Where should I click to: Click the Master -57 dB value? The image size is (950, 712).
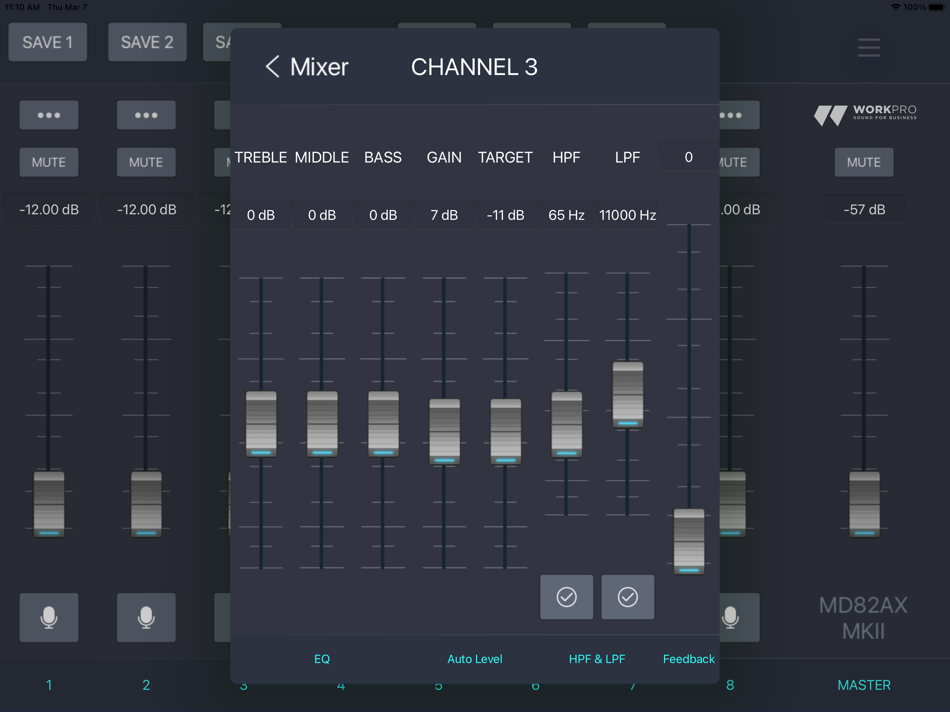[864, 210]
